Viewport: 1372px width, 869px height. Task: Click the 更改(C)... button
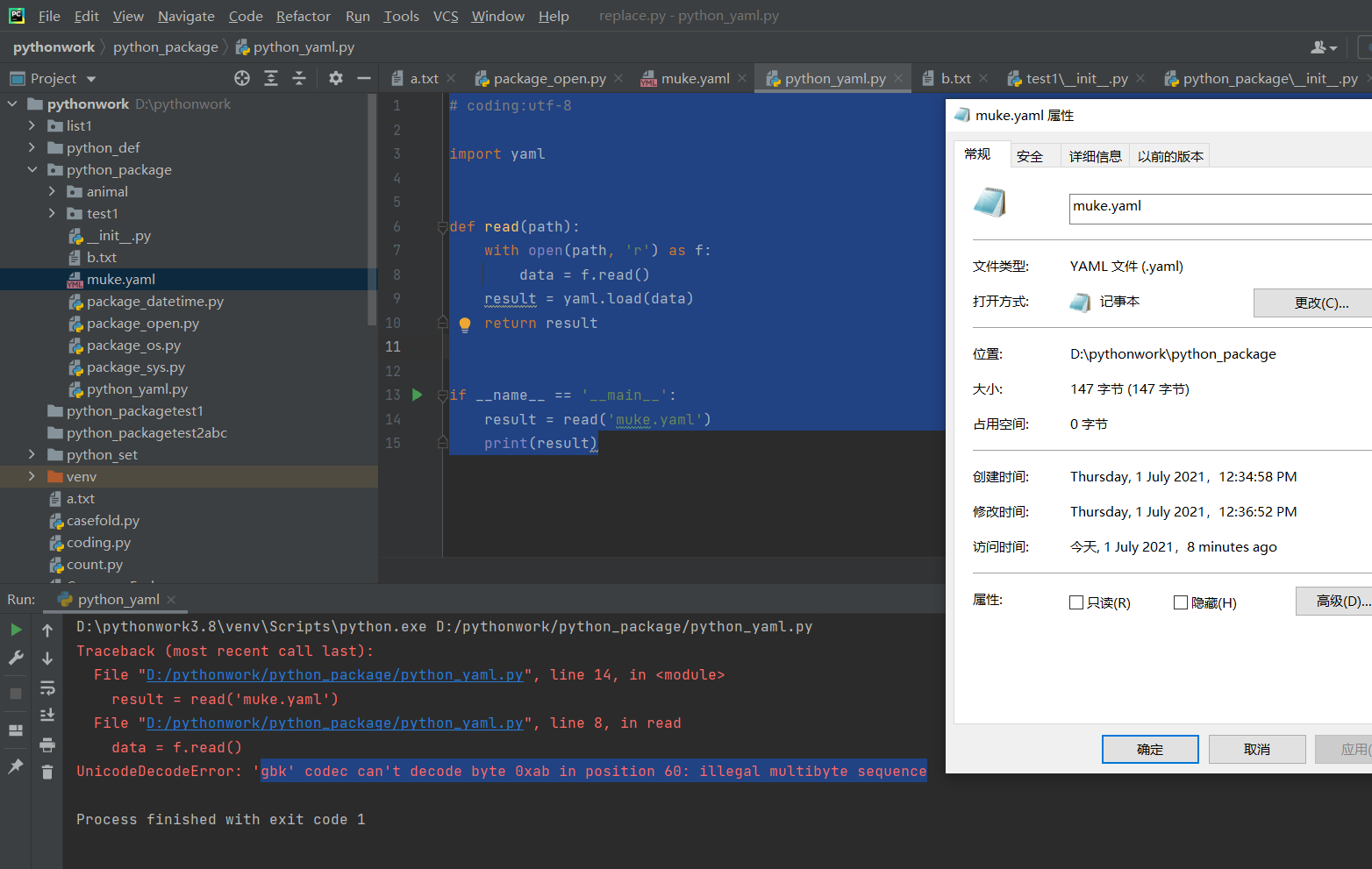[x=1316, y=303]
